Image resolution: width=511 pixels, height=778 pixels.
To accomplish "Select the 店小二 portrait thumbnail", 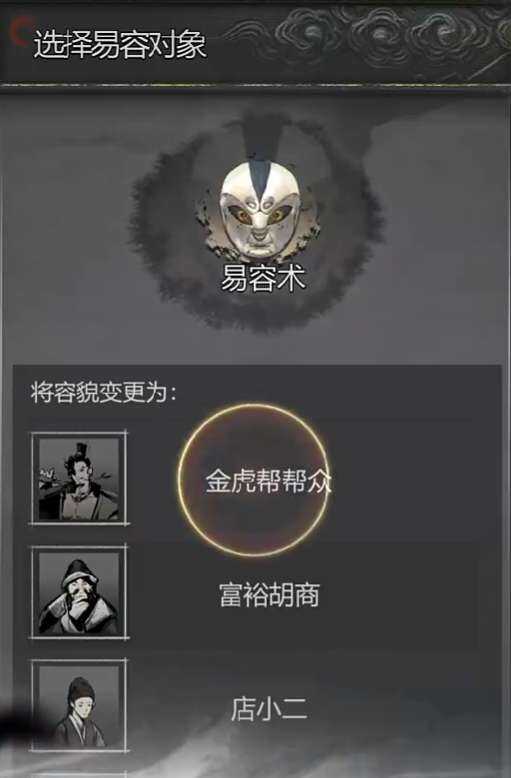I will click(x=79, y=706).
